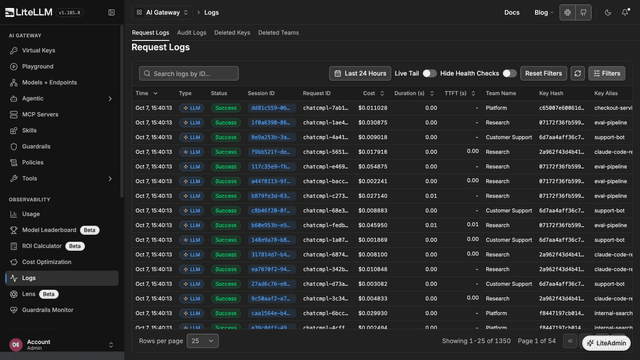
Task: Open the Blog dropdown menu
Action: (544, 13)
